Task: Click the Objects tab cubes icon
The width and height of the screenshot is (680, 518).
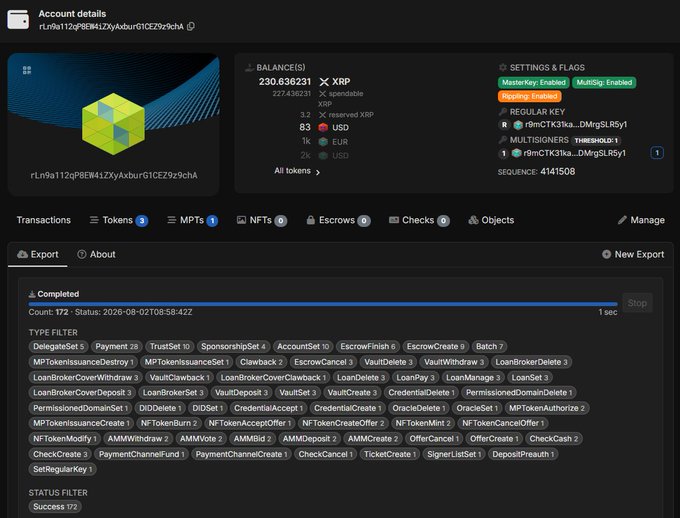Action: 473,220
